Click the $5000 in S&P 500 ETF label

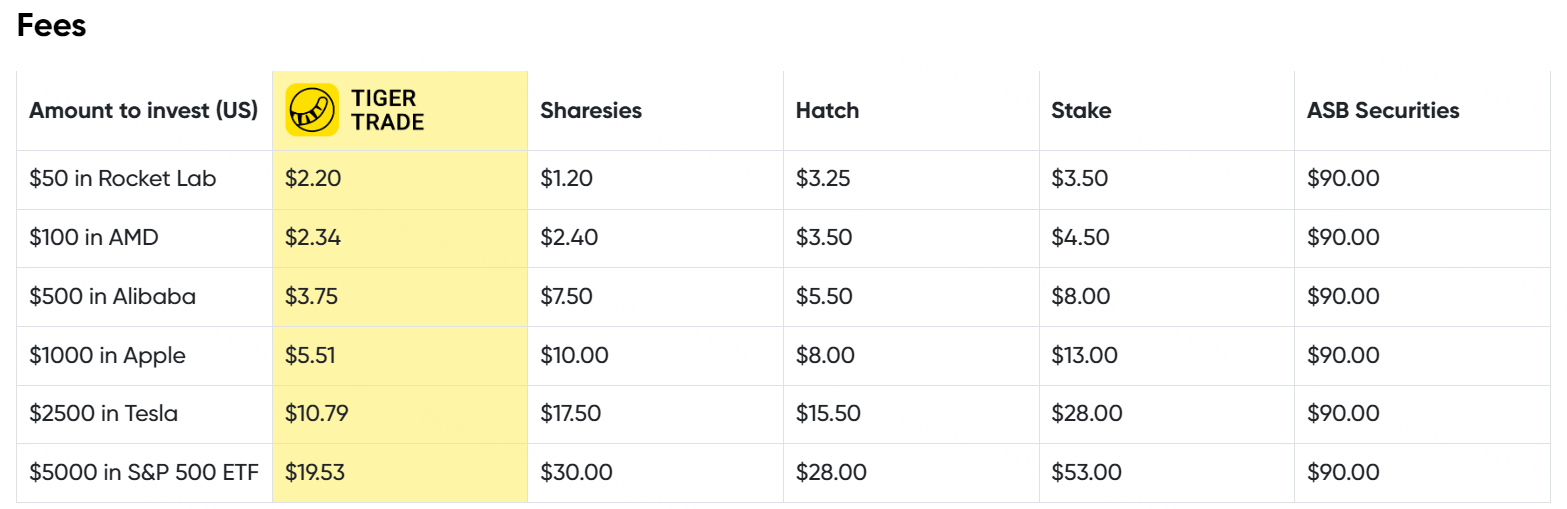(143, 472)
